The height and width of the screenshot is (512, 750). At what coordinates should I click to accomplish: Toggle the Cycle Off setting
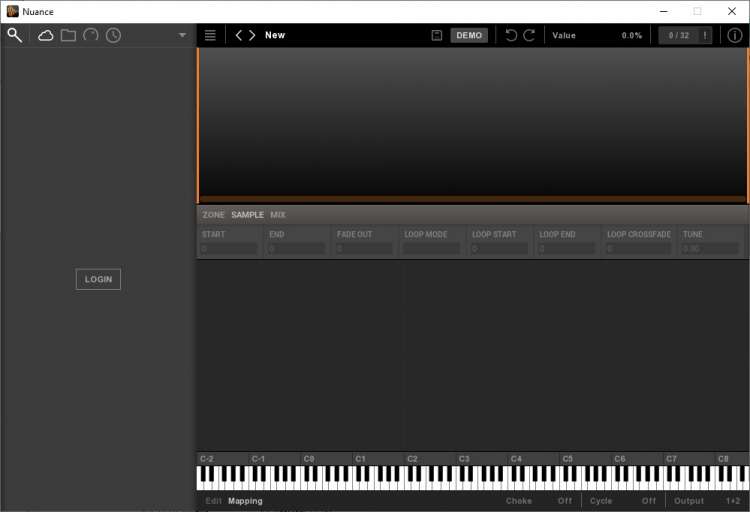pos(649,501)
